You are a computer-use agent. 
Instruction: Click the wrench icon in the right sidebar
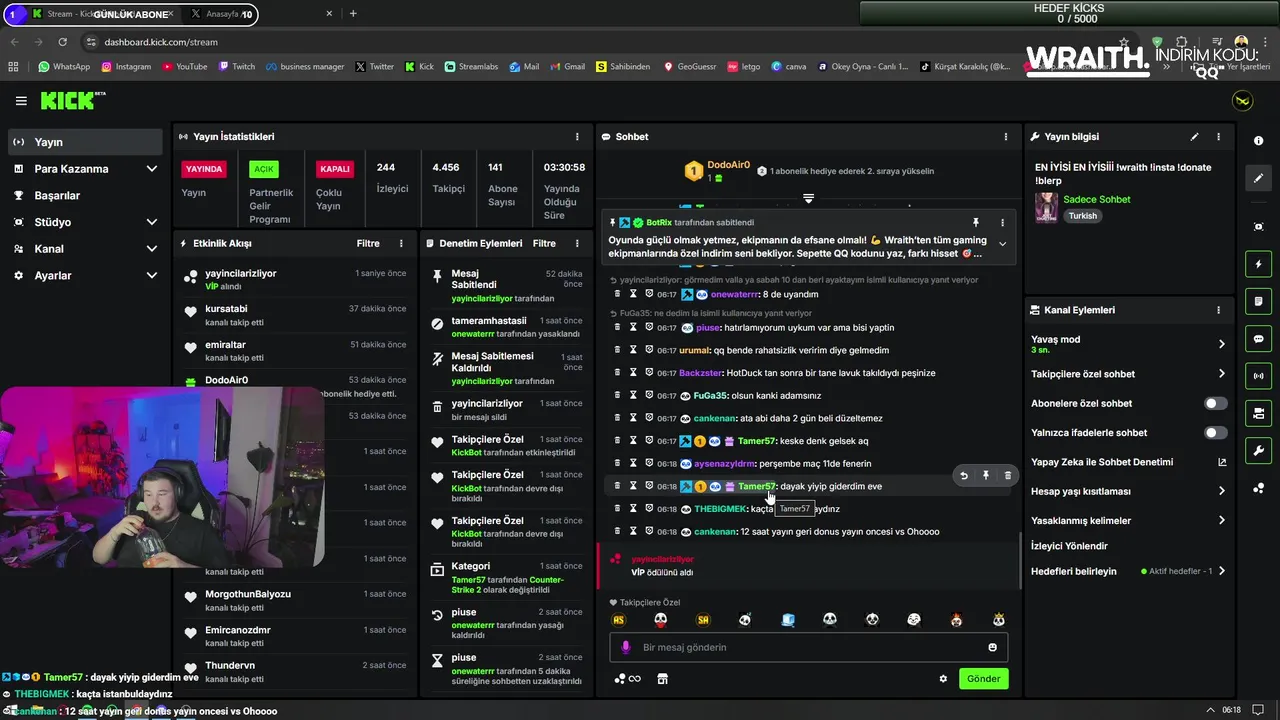pos(1258,450)
